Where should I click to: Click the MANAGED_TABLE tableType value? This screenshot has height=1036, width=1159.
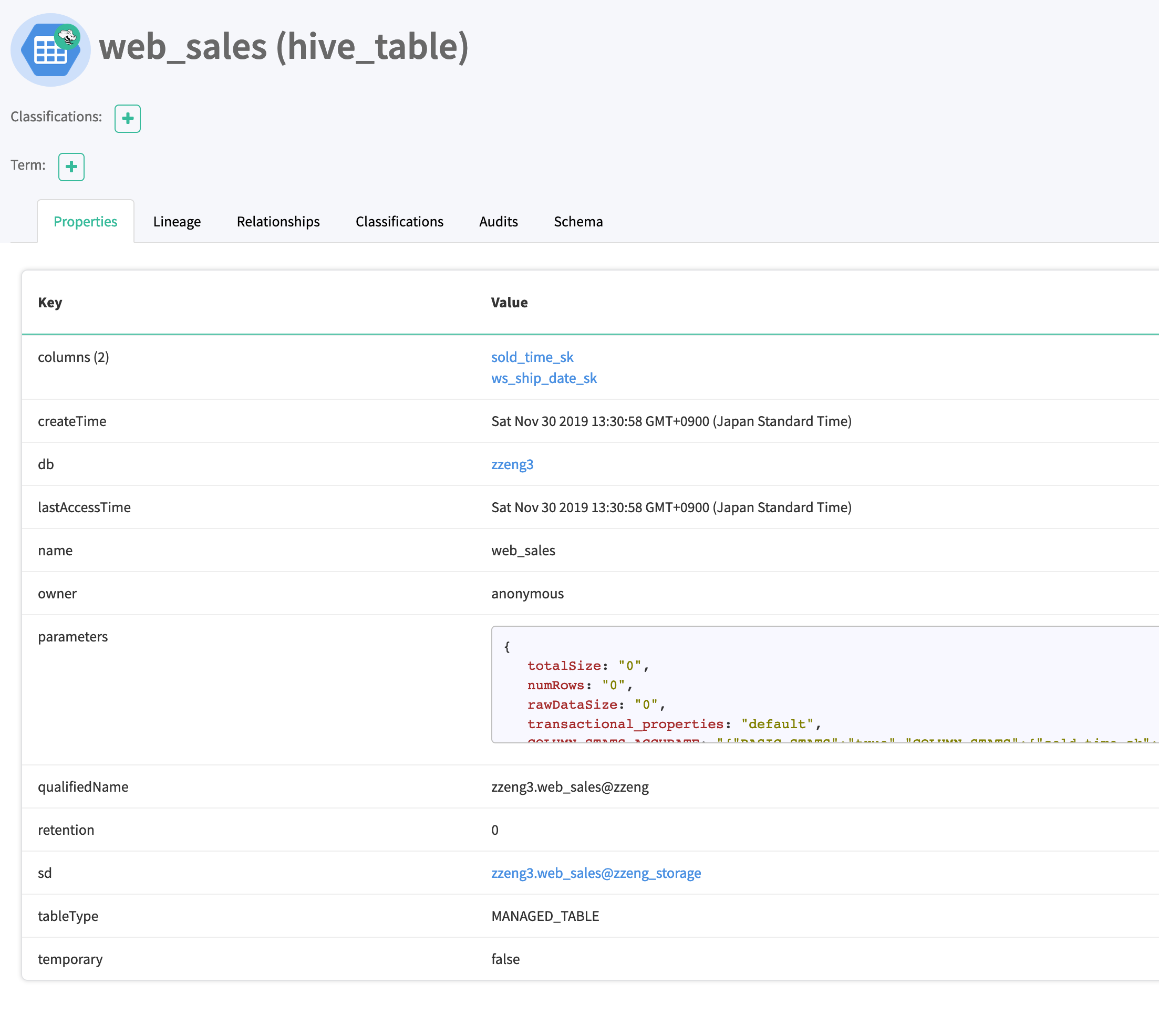point(545,916)
